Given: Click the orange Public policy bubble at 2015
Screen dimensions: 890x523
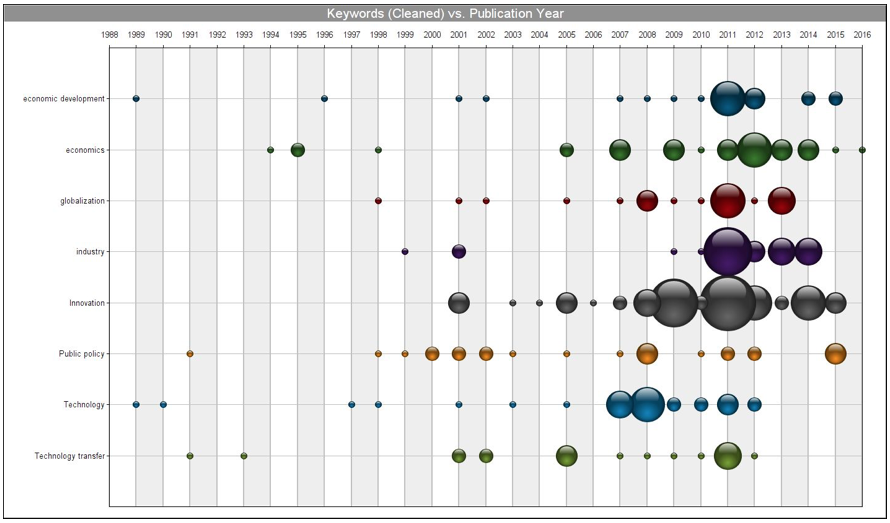Looking at the screenshot, I should pos(836,353).
